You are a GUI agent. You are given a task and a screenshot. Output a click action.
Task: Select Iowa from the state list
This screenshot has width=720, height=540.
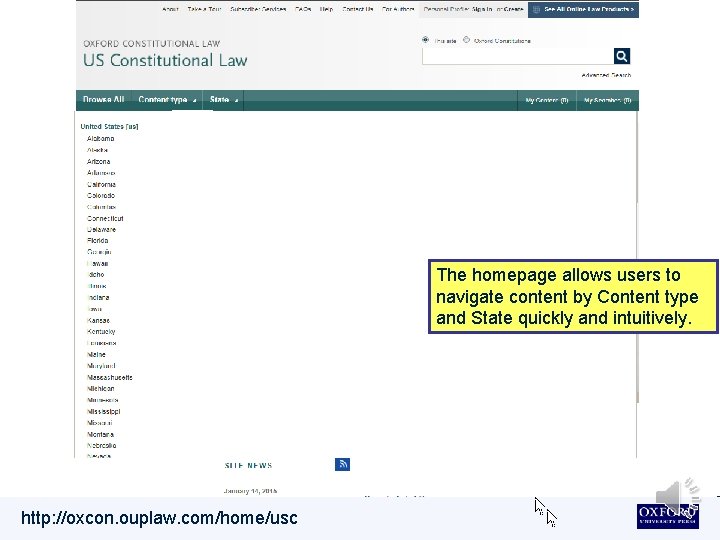click(x=94, y=309)
